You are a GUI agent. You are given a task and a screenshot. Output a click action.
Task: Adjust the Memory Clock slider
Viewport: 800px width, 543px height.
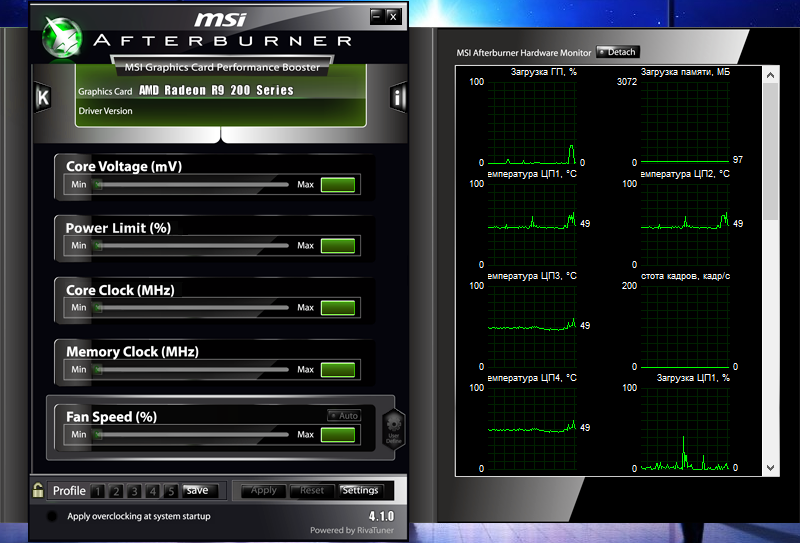191,369
